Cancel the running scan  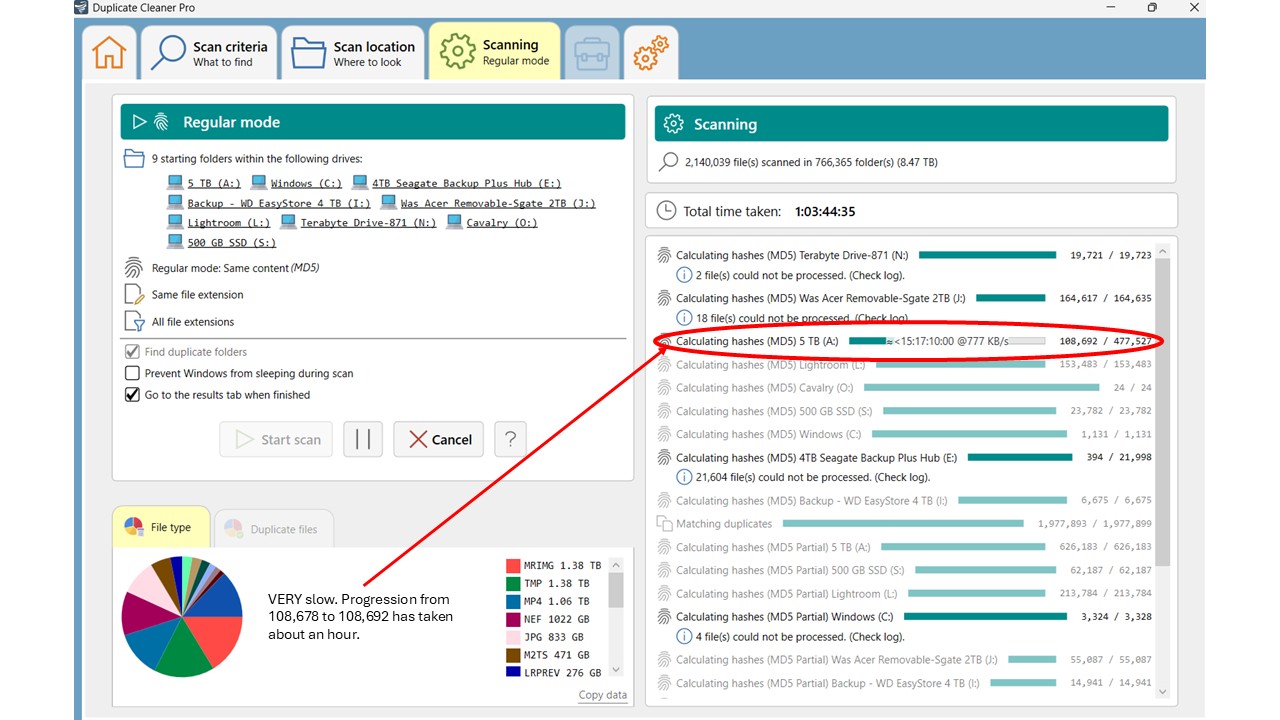pyautogui.click(x=439, y=439)
